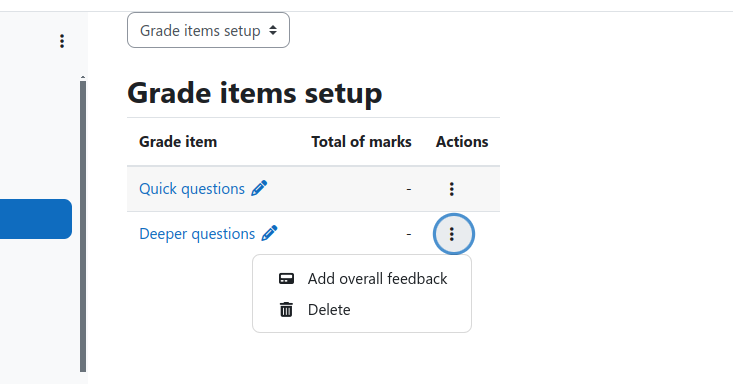Screen dimensions: 733x384
Task: Click the up-down arrows on the setup selector
Action: [273, 30]
